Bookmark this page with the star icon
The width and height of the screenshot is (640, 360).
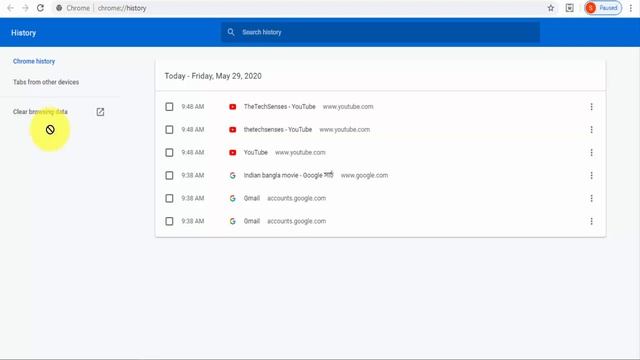tap(551, 8)
